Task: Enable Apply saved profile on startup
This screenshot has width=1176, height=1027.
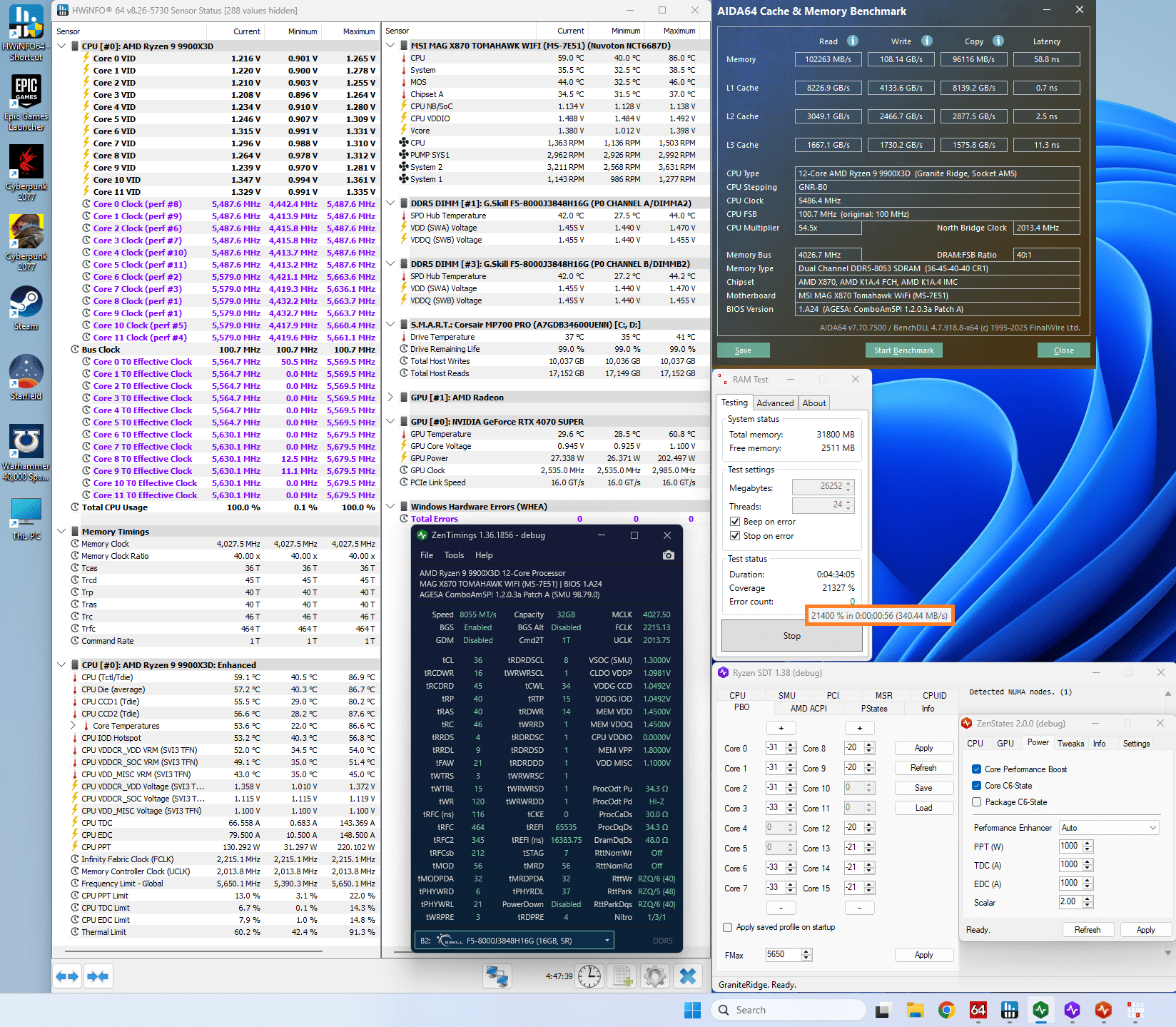Action: [728, 927]
